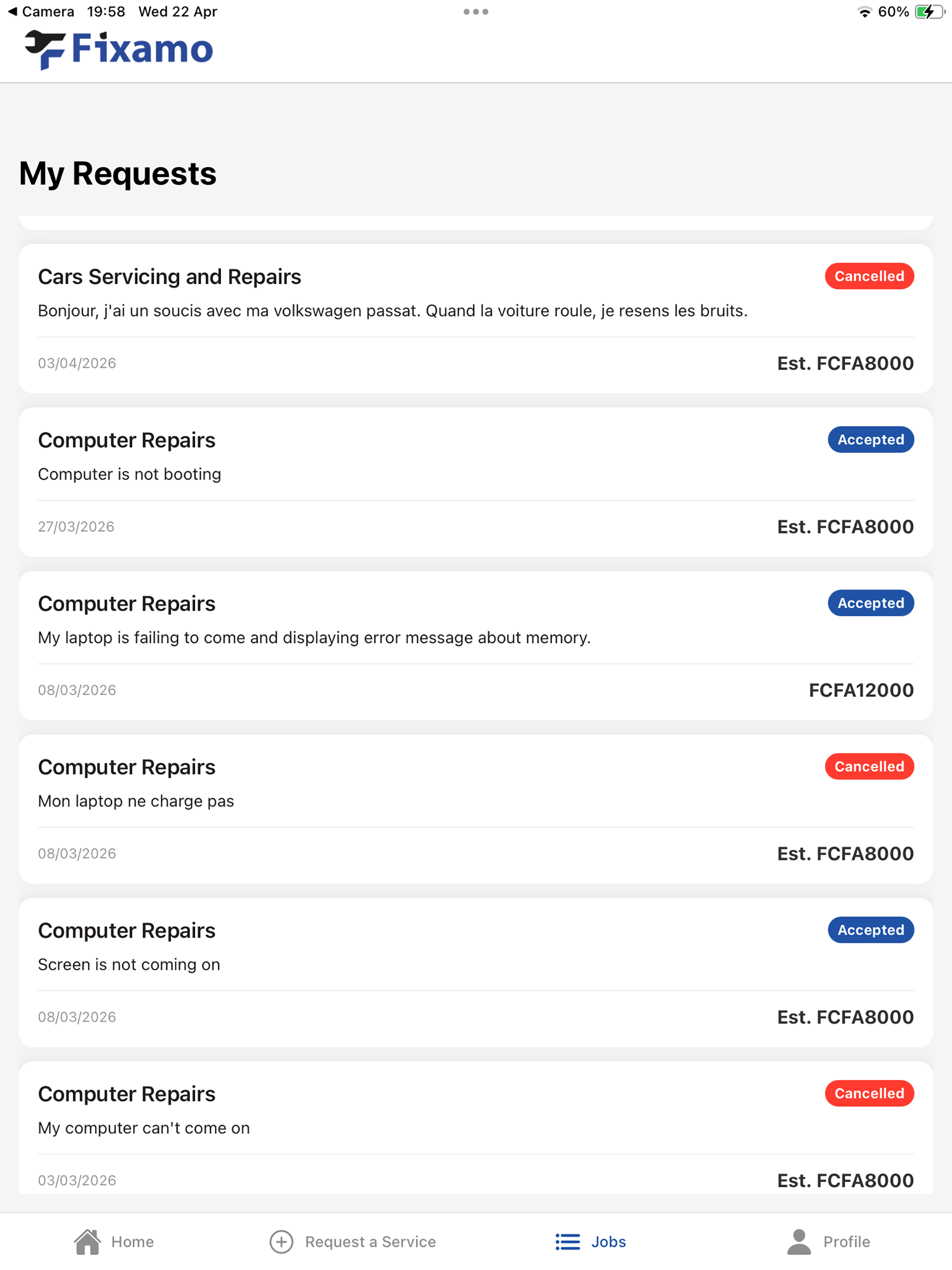Tap the three-dot multitasking indicator
952x1270 pixels.
pos(476,12)
